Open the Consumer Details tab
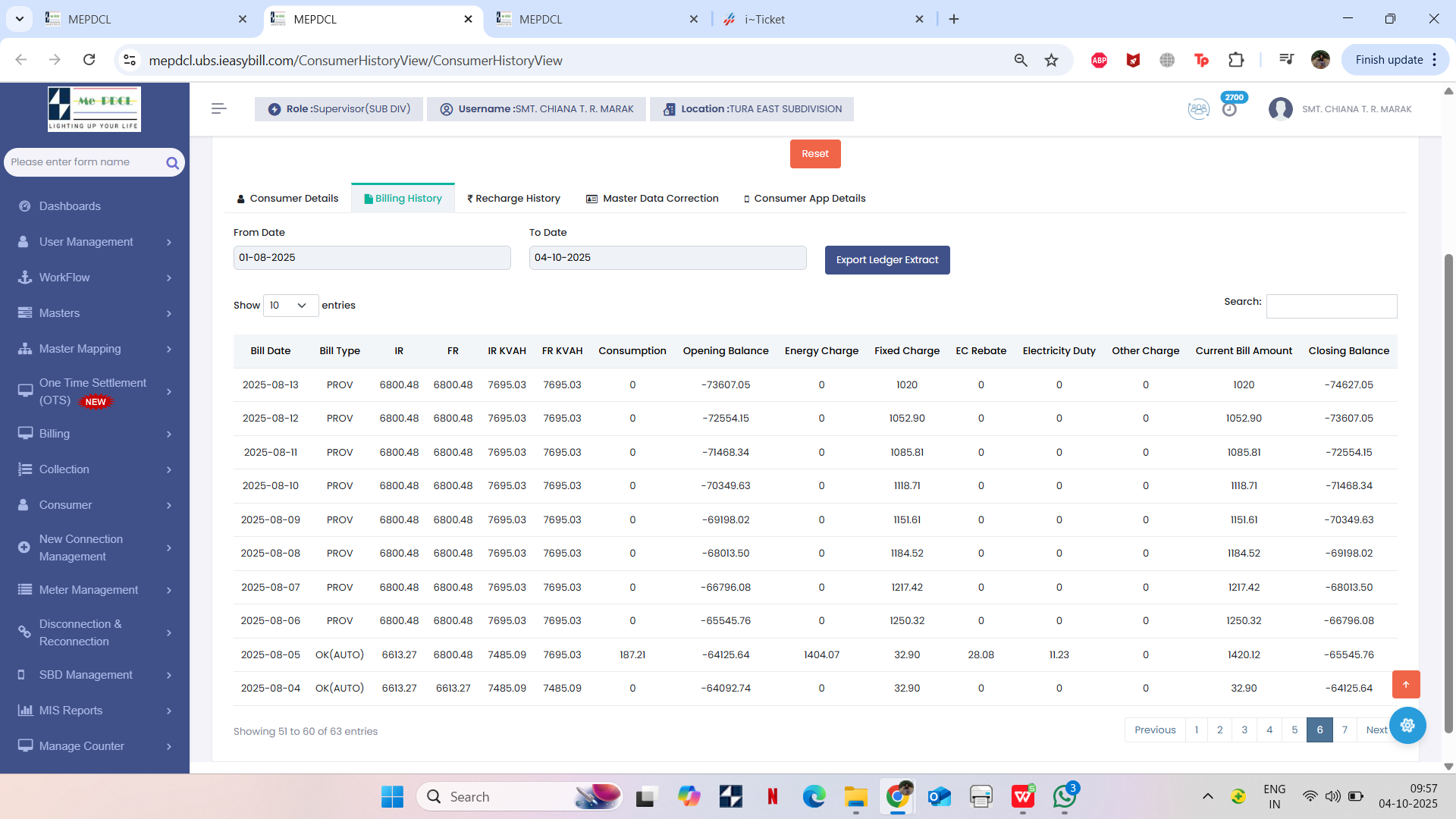Image resolution: width=1456 pixels, height=819 pixels. [287, 199]
